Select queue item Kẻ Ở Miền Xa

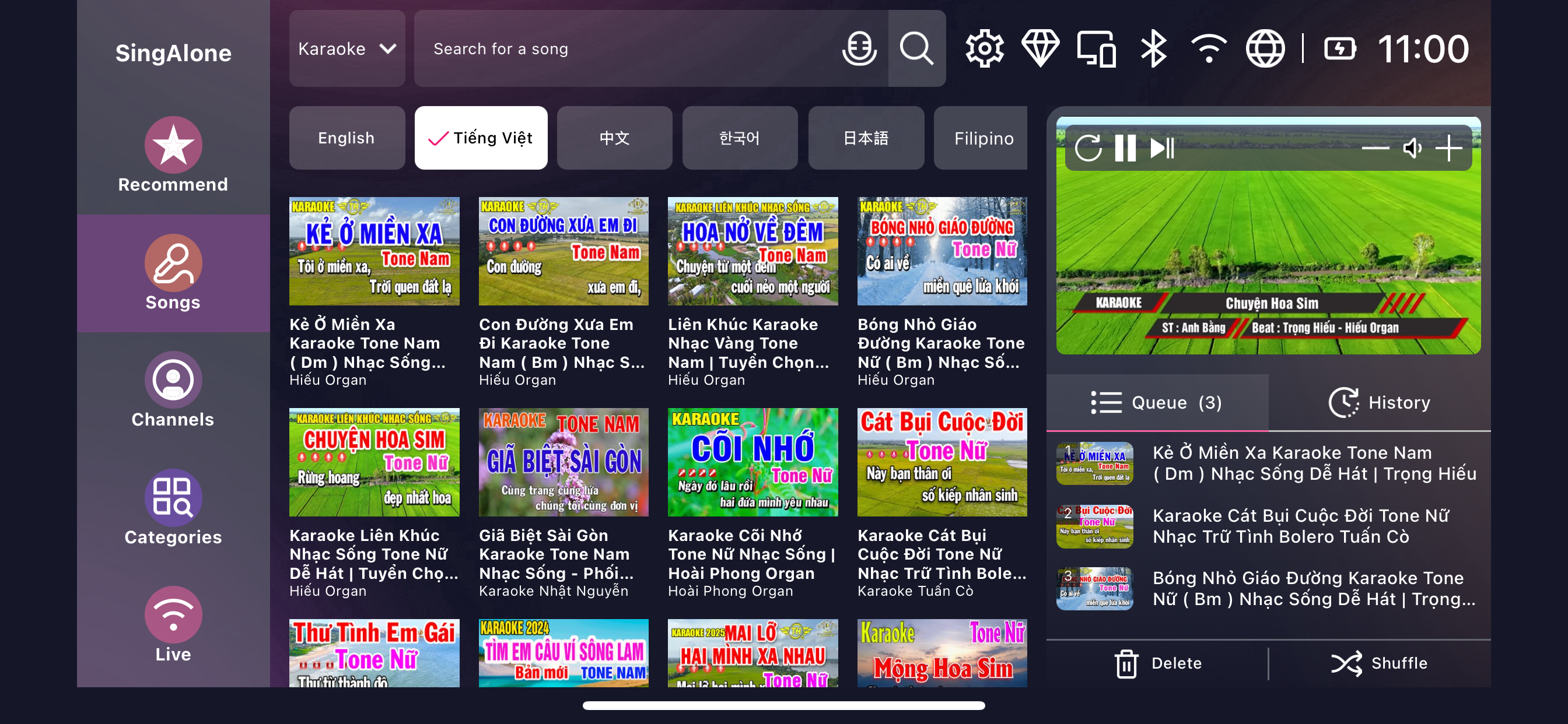1269,463
